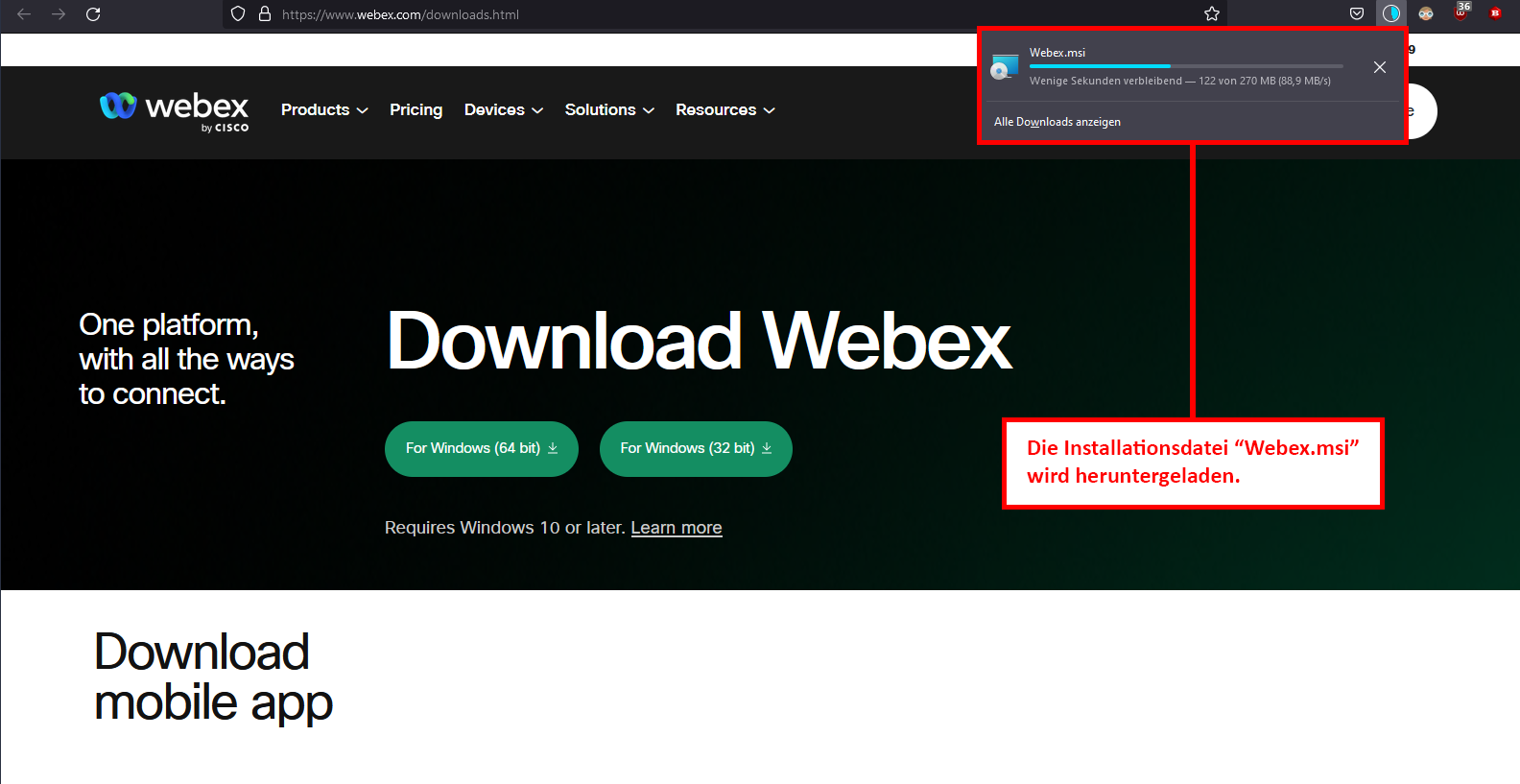The image size is (1520, 784).
Task: Click the Webex.msi file name
Action: click(x=1057, y=53)
